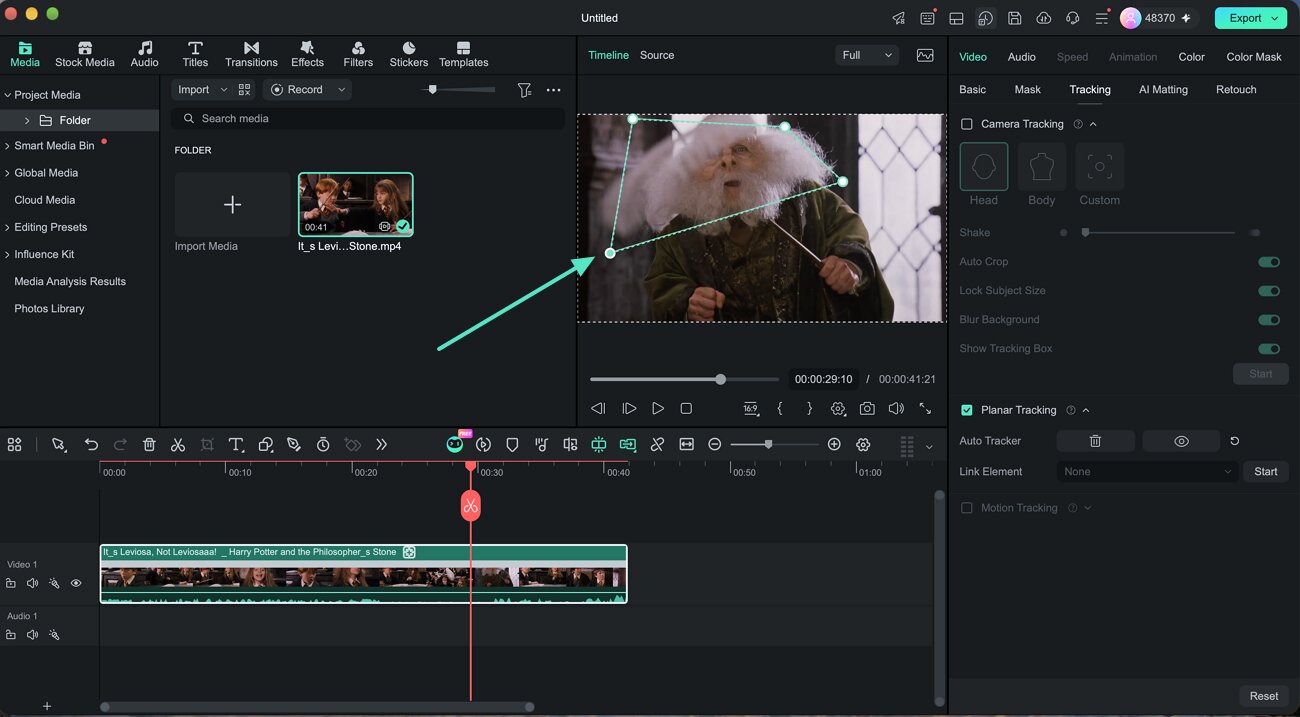Click the Delete trash icon in timeline toolbar
Viewport: 1300px width, 717px height.
(149, 445)
